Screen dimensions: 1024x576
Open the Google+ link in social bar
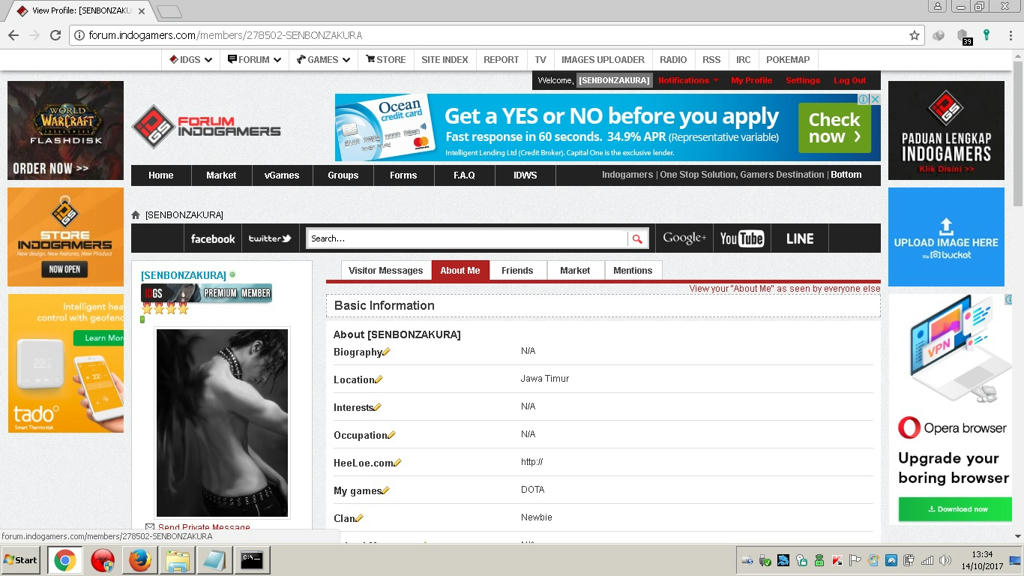[x=684, y=239]
